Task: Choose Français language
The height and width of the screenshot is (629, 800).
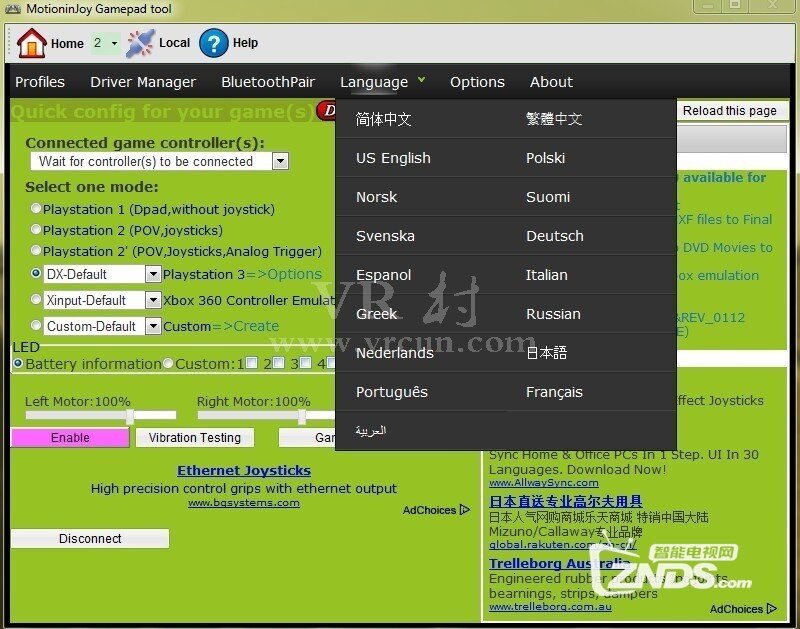Action: [x=554, y=392]
